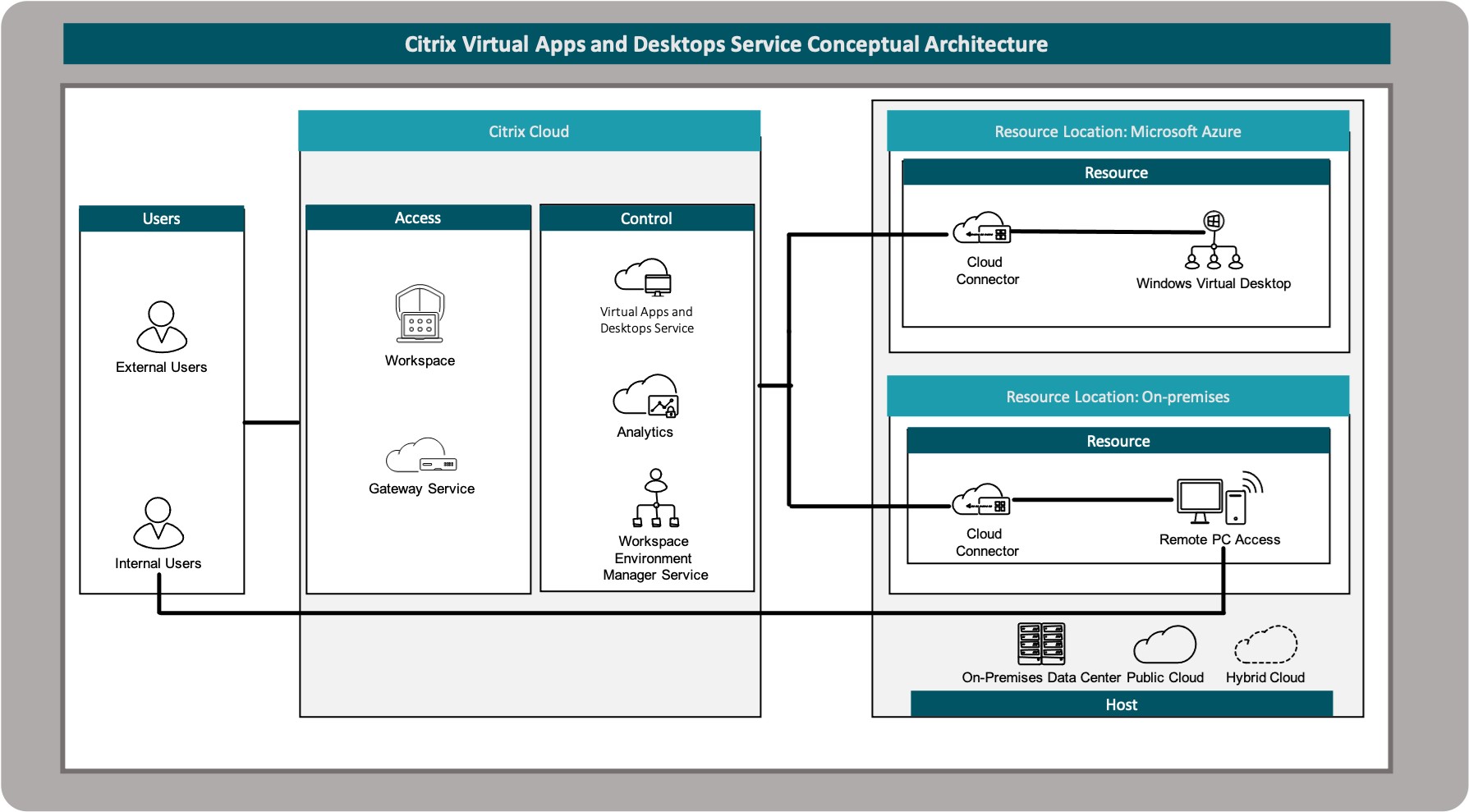The width and height of the screenshot is (1469, 812).
Task: Click the Host label bar
Action: coord(1122,704)
